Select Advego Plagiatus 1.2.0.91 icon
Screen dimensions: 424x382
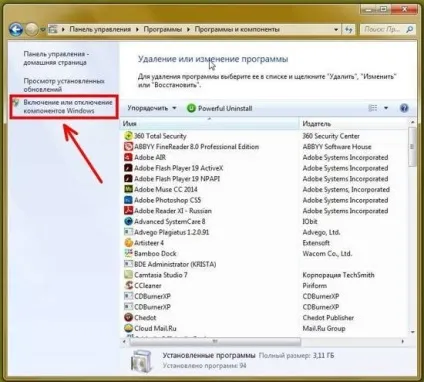click(x=128, y=232)
